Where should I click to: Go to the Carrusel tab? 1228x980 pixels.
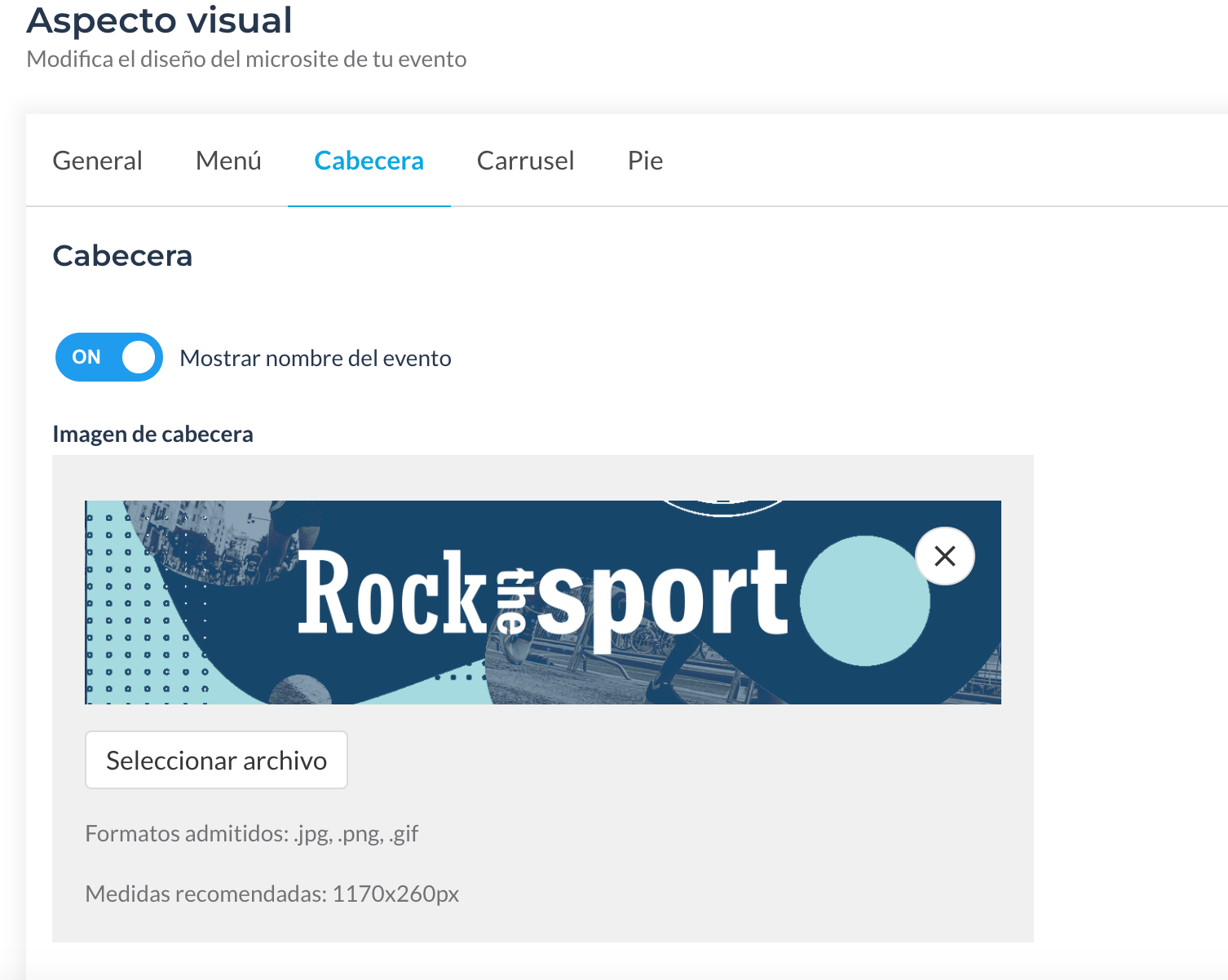point(526,161)
